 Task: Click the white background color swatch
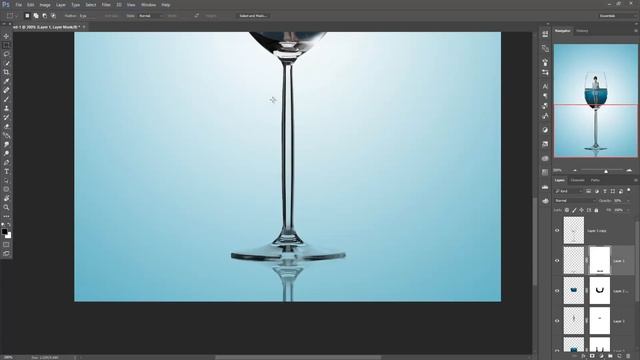click(x=8, y=235)
